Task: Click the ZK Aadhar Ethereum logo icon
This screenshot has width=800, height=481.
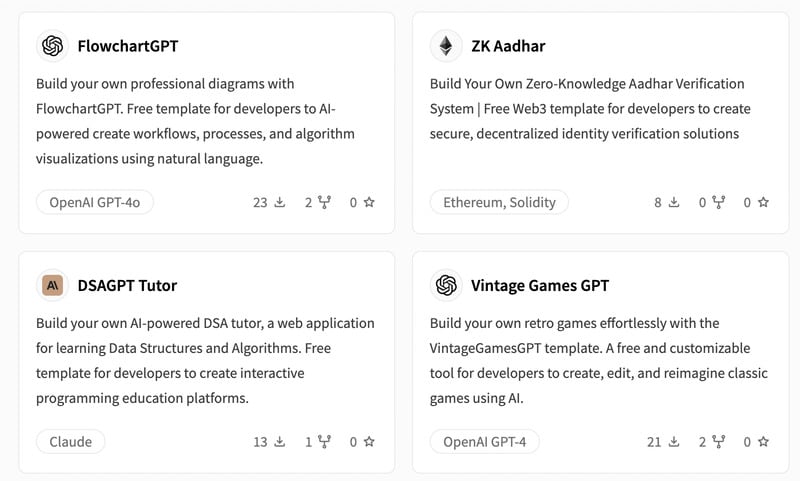Action: (x=446, y=46)
